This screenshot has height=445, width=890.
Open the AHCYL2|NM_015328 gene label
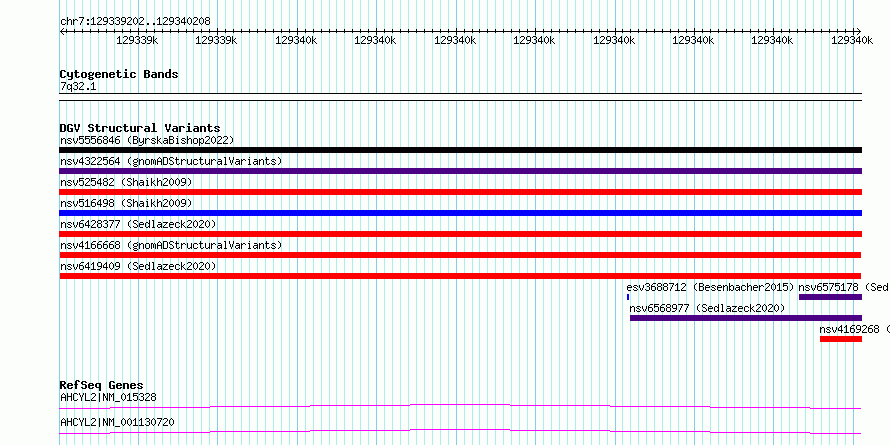(x=108, y=397)
